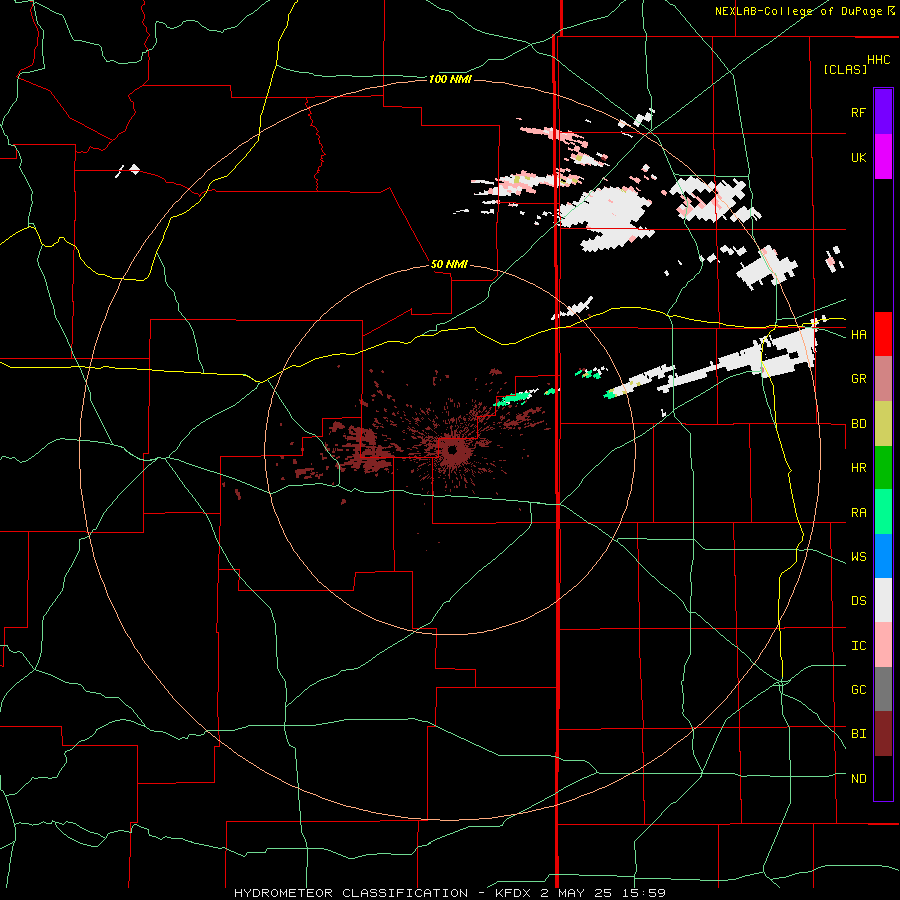Click the GR legend color swatch
The image size is (900, 900).
pyautogui.click(x=883, y=379)
